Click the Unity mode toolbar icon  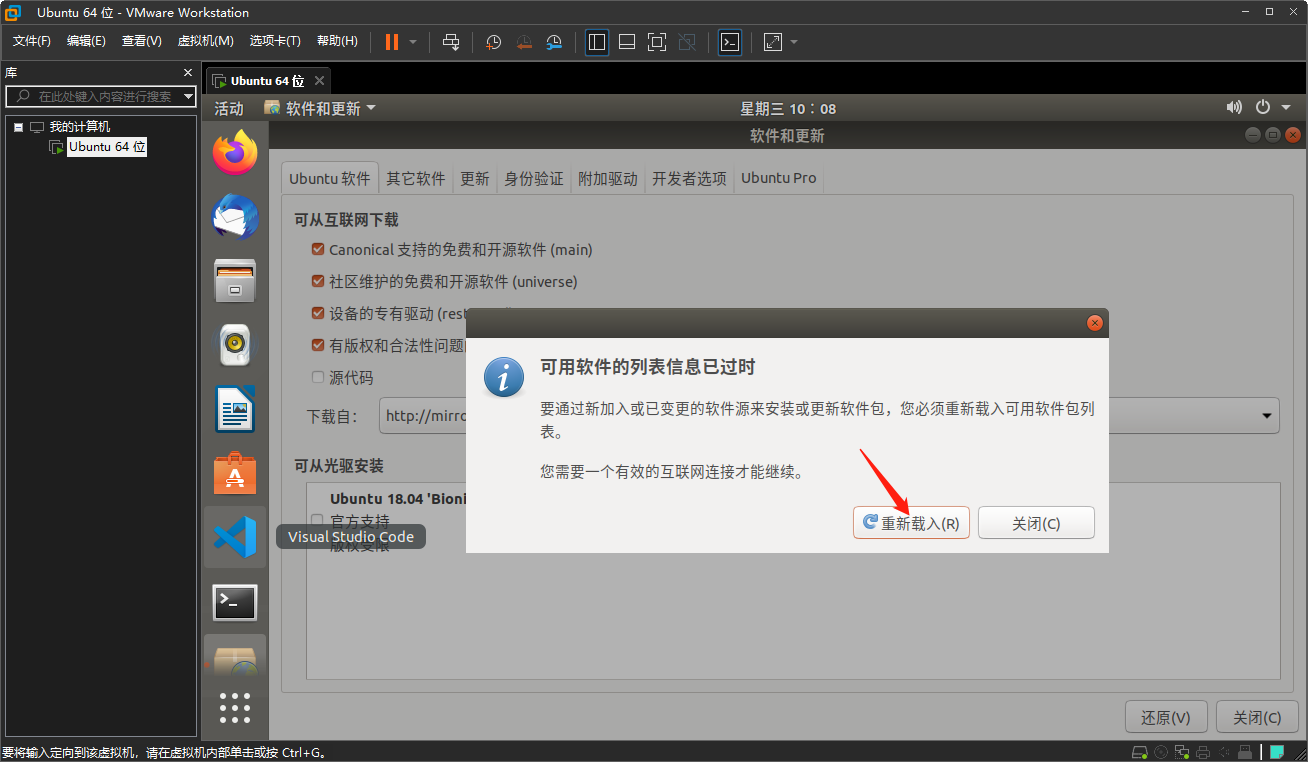(x=687, y=42)
